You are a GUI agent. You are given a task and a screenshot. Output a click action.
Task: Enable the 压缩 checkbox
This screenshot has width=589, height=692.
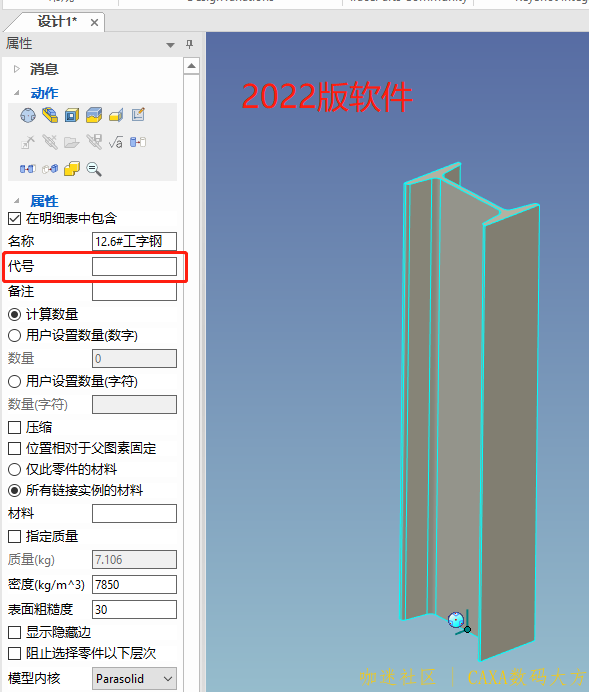coord(15,427)
